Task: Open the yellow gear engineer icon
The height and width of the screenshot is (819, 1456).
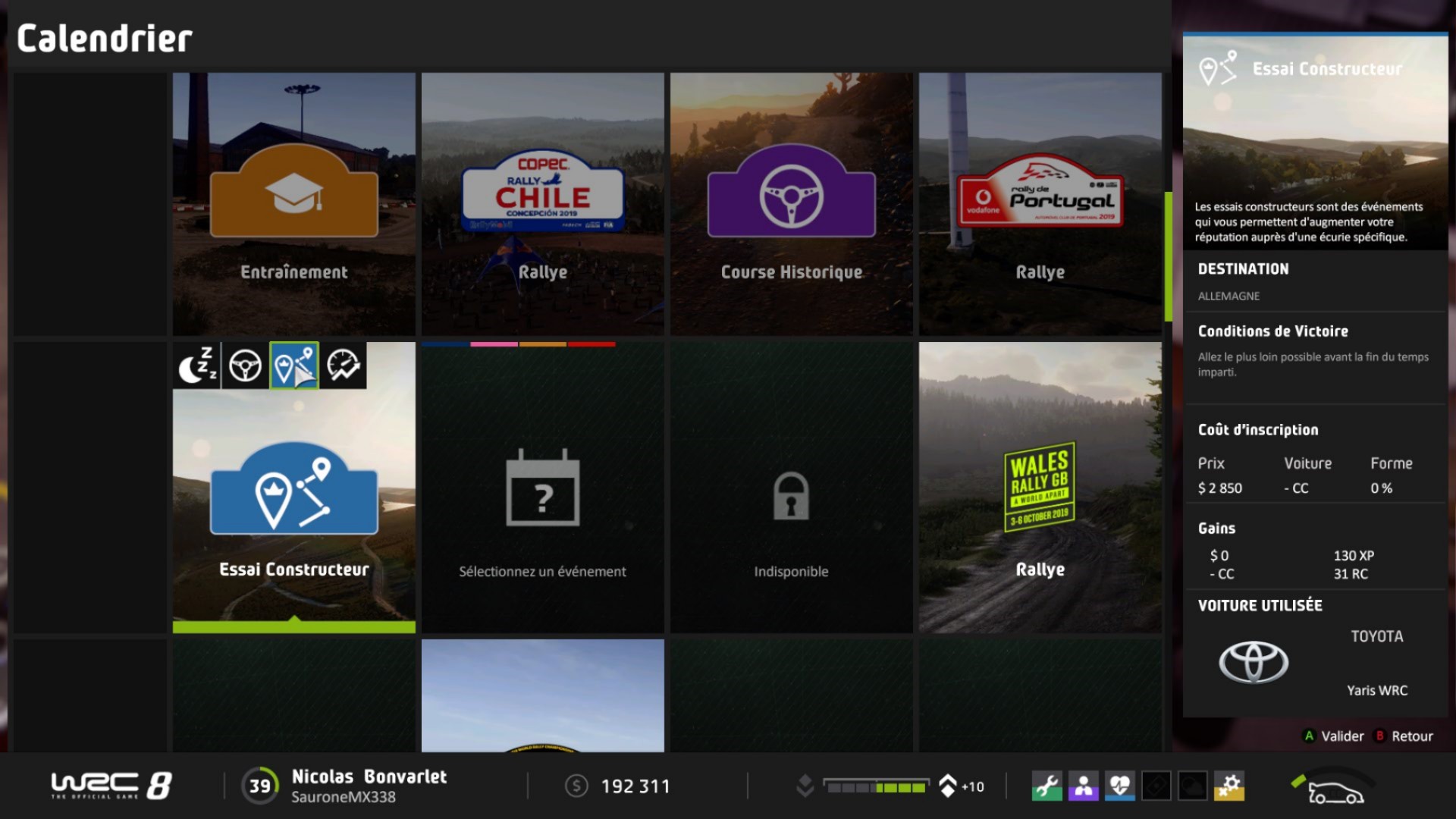Action: (1229, 786)
